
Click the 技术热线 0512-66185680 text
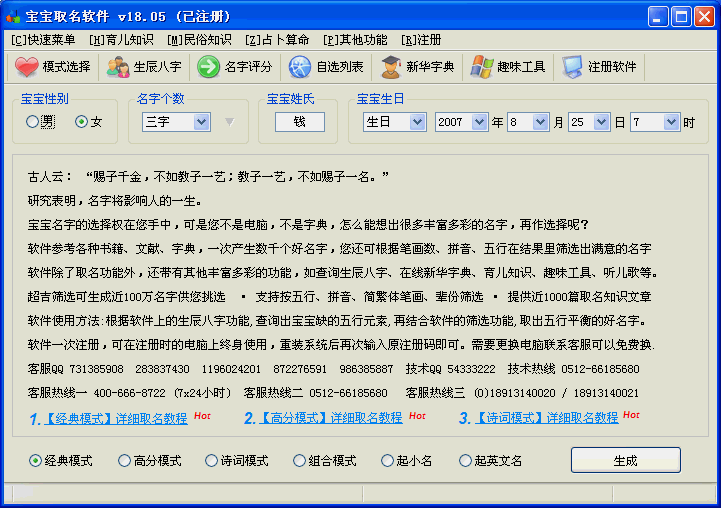click(573, 369)
